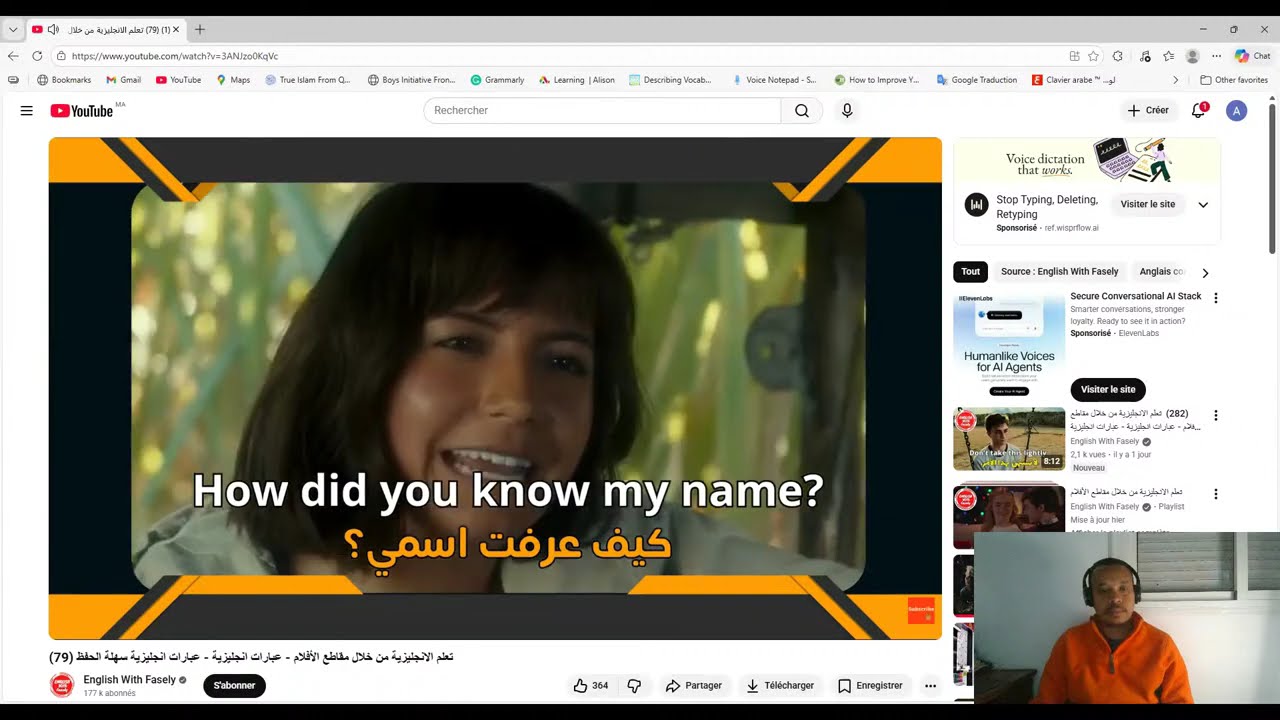Save the video with Enregistrer
The width and height of the screenshot is (1280, 720).
tap(870, 685)
